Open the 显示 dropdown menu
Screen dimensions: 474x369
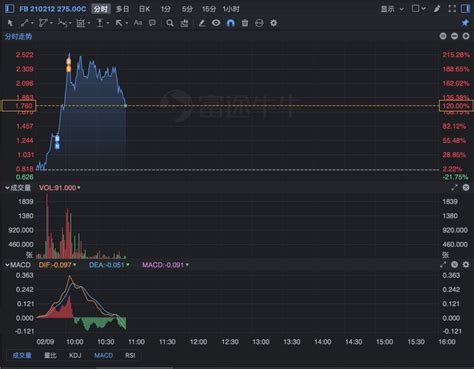click(x=392, y=9)
